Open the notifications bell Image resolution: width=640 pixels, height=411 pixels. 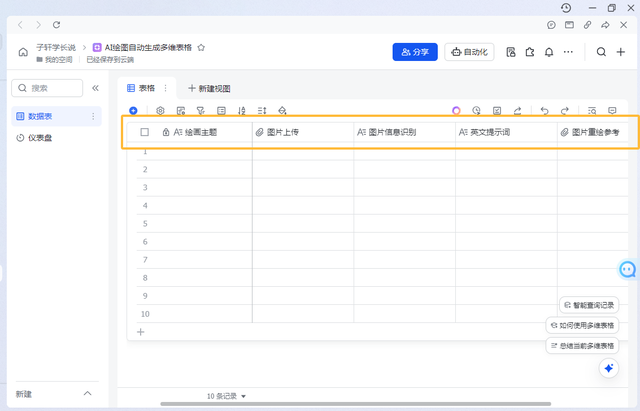click(549, 52)
